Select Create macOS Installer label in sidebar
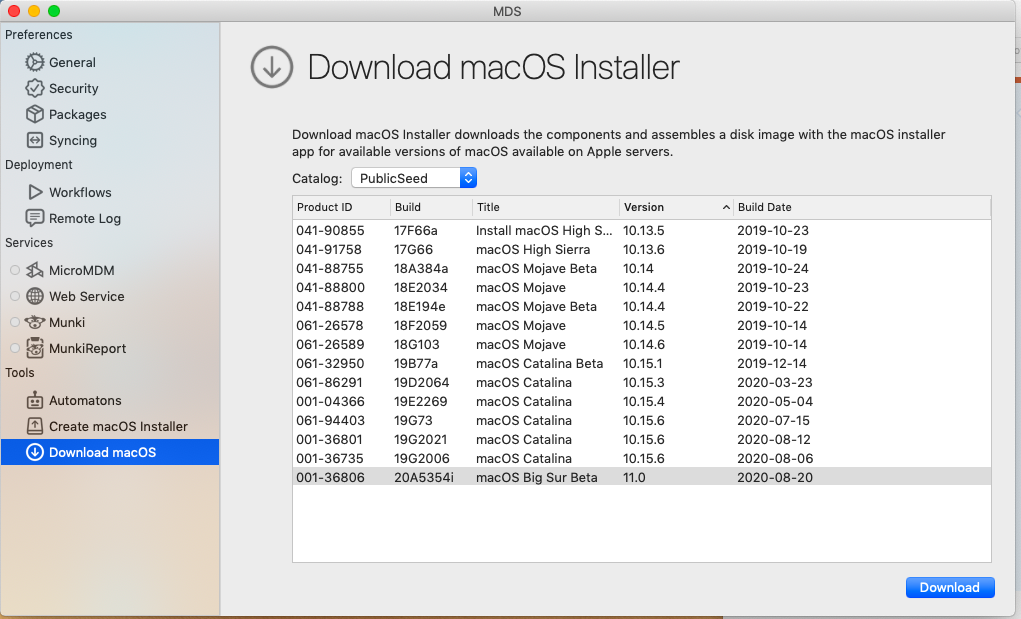 [119, 426]
